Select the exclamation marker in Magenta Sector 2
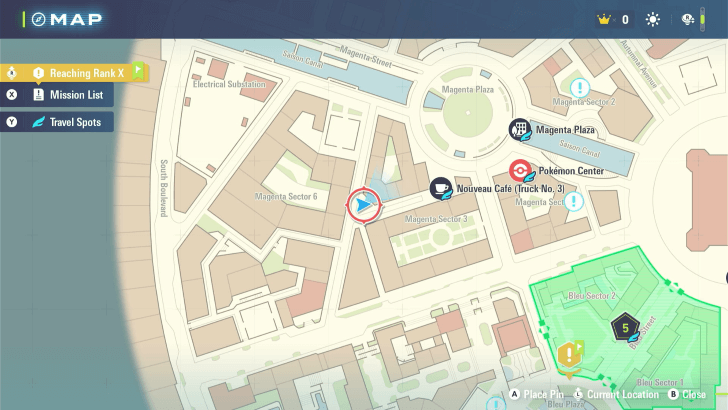The height and width of the screenshot is (410, 728). click(x=579, y=87)
